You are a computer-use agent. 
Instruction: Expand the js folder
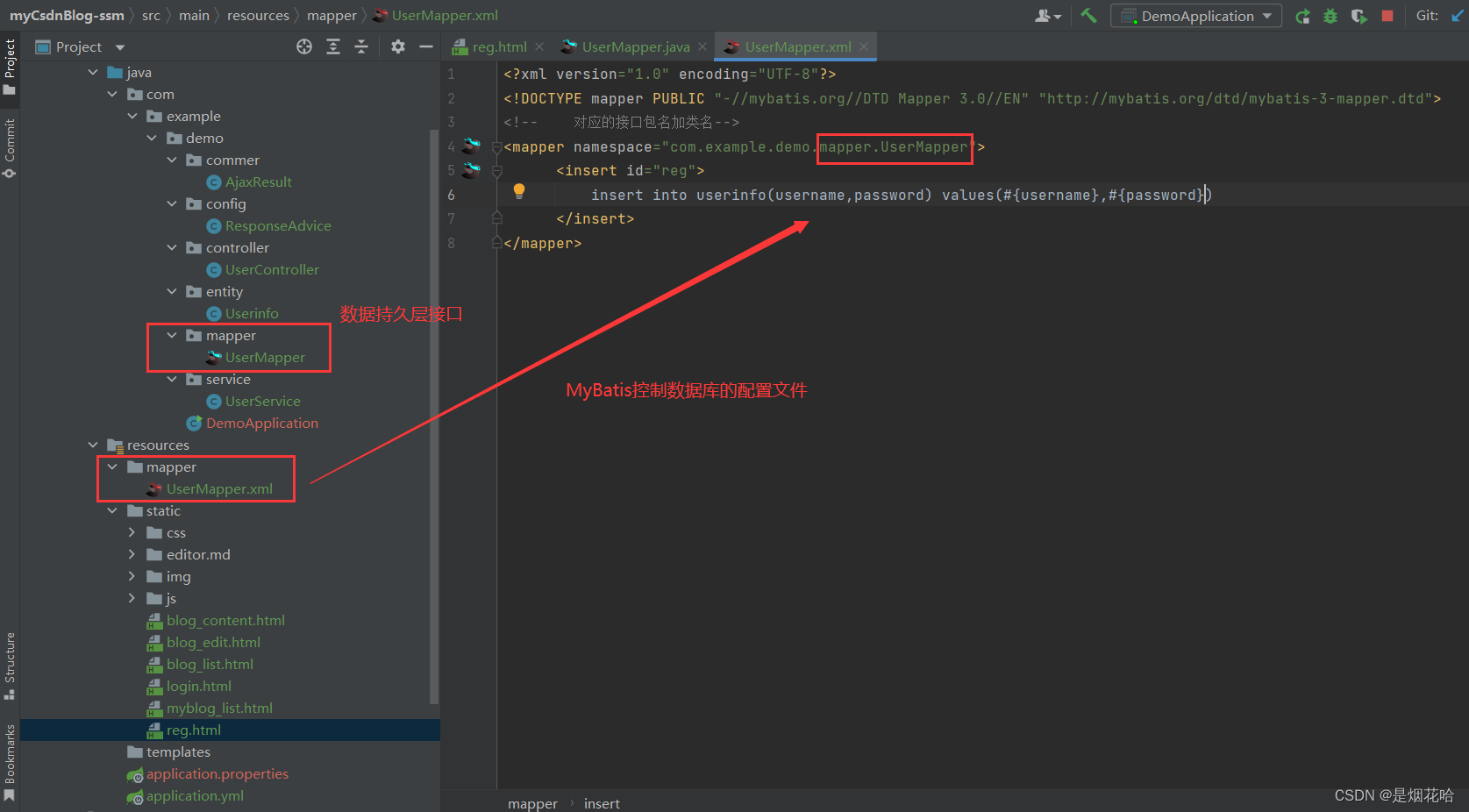click(132, 598)
